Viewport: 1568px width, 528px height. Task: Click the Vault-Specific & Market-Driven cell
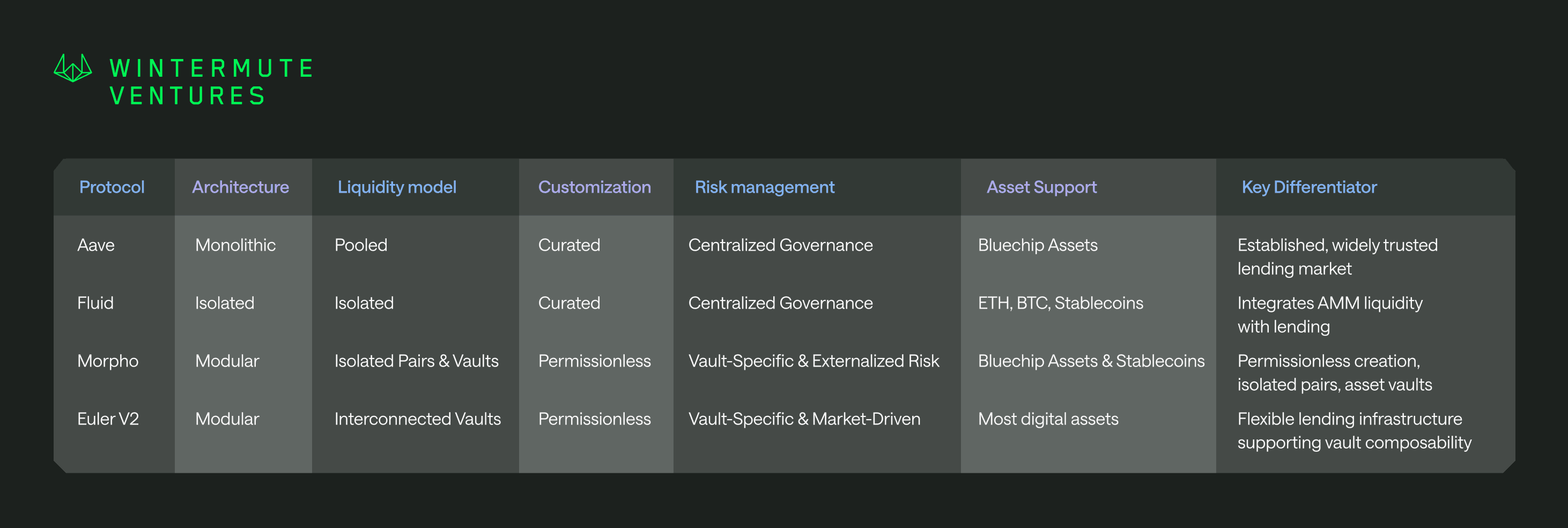click(x=804, y=419)
